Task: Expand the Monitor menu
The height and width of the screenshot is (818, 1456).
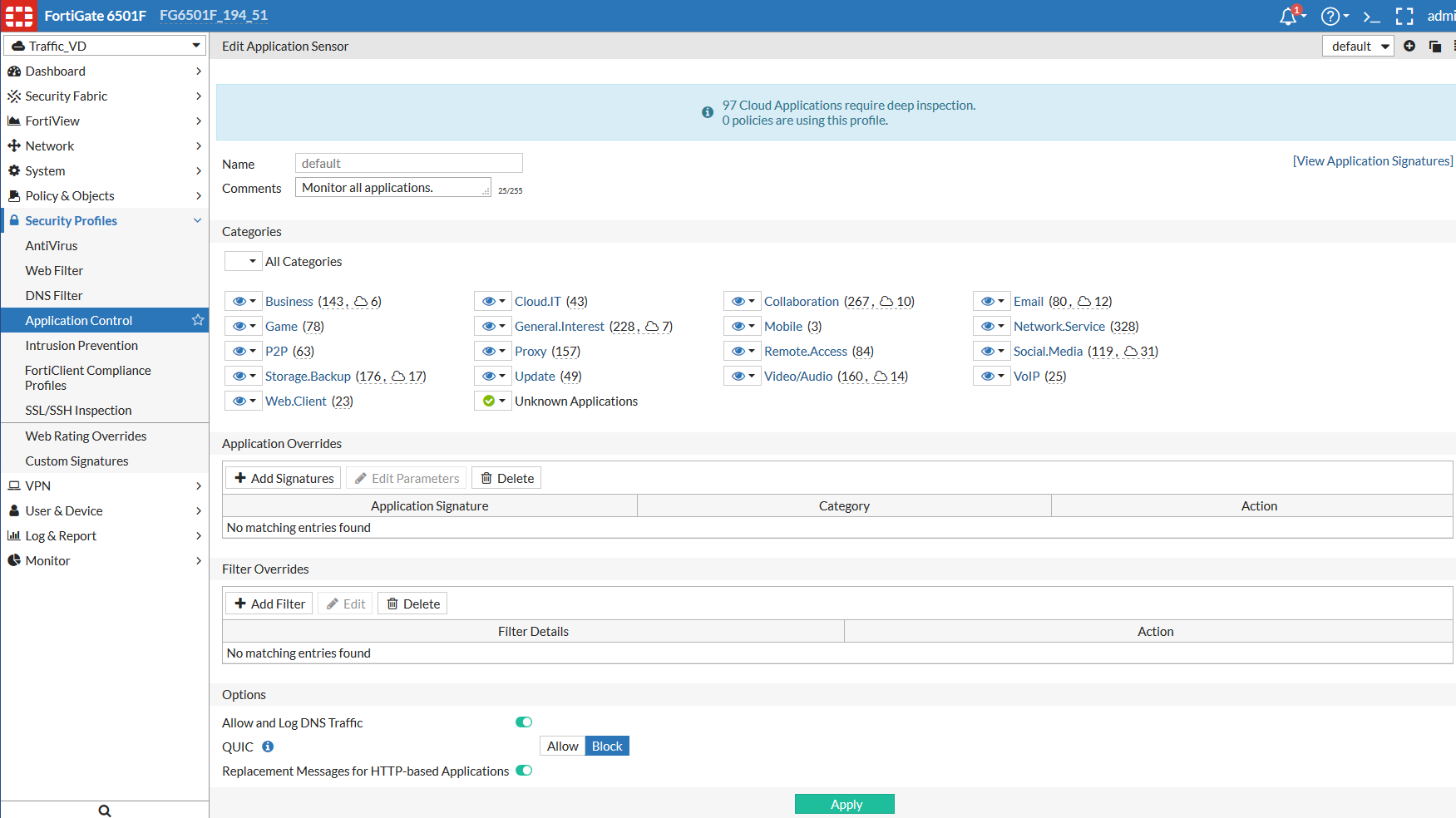Action: click(x=105, y=561)
